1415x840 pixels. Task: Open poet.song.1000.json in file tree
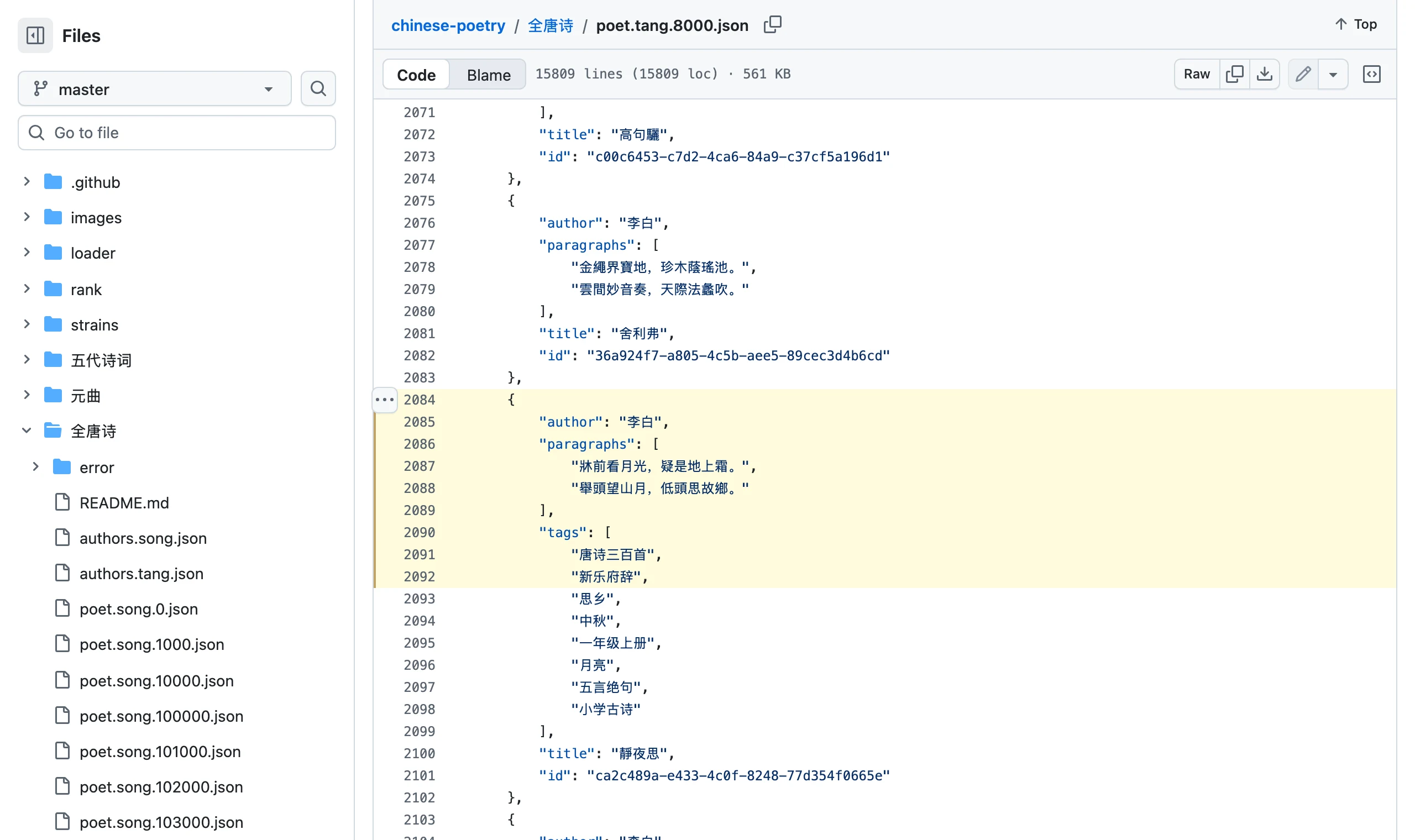(x=151, y=644)
